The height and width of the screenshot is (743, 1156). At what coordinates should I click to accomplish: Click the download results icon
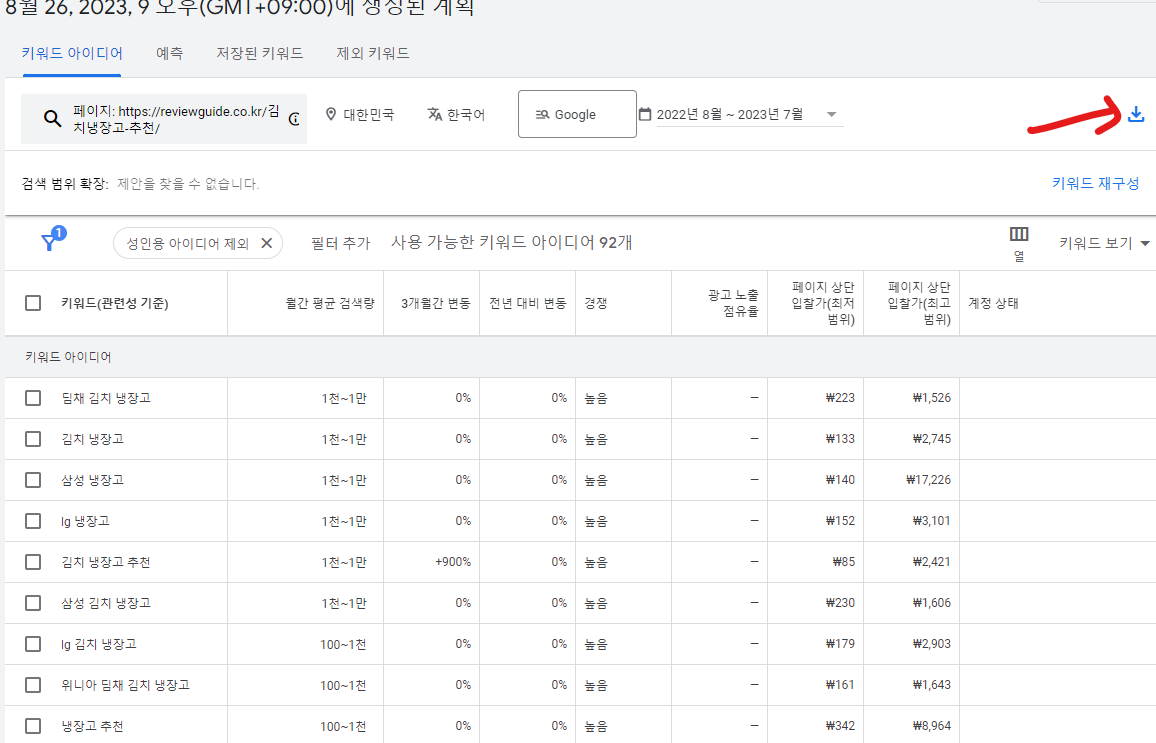(1136, 114)
